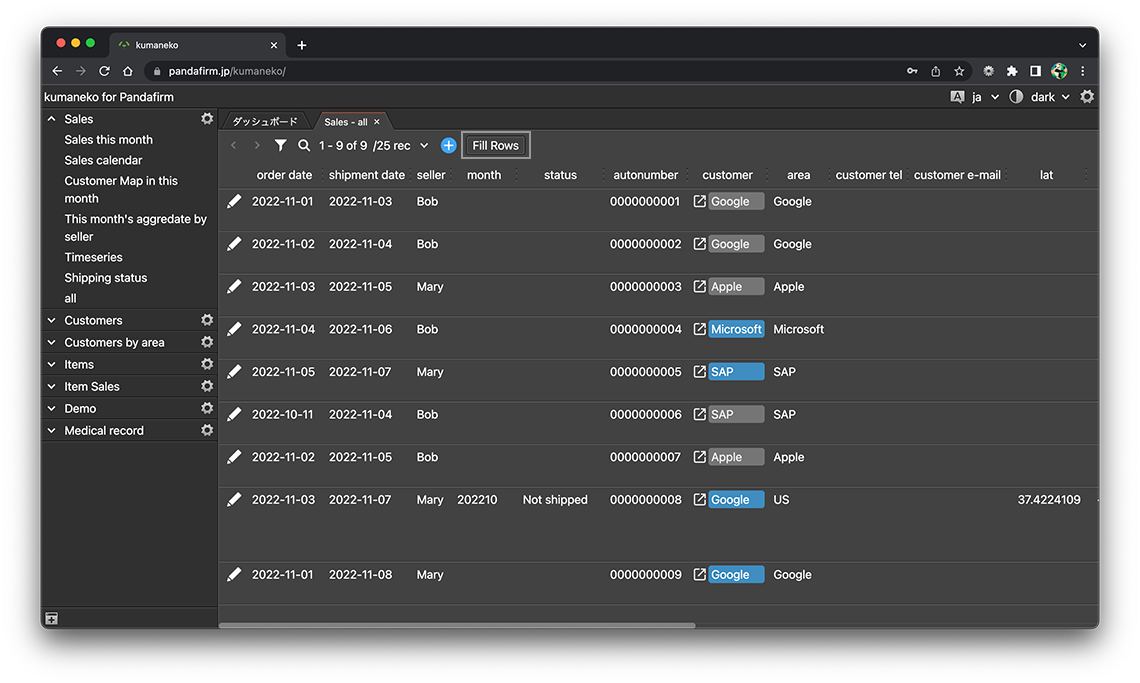1140x683 pixels.
Task: Open the global settings gear in header
Action: click(1087, 97)
